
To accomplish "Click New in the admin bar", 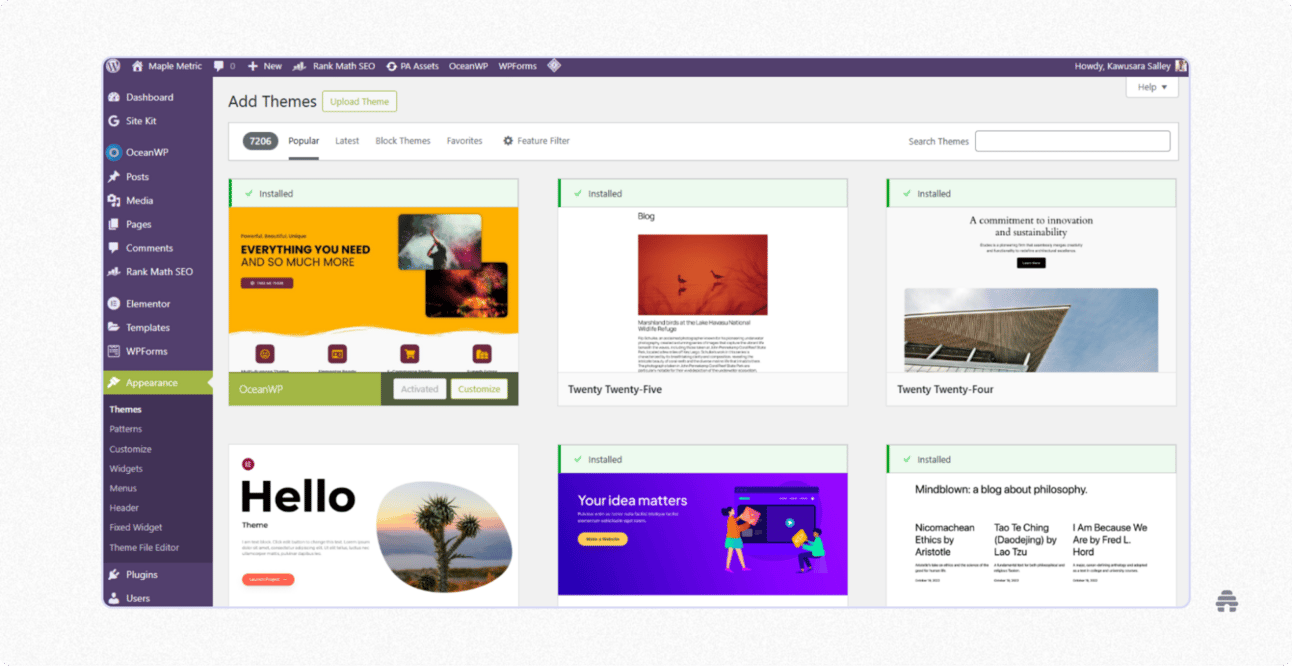I will [264, 66].
